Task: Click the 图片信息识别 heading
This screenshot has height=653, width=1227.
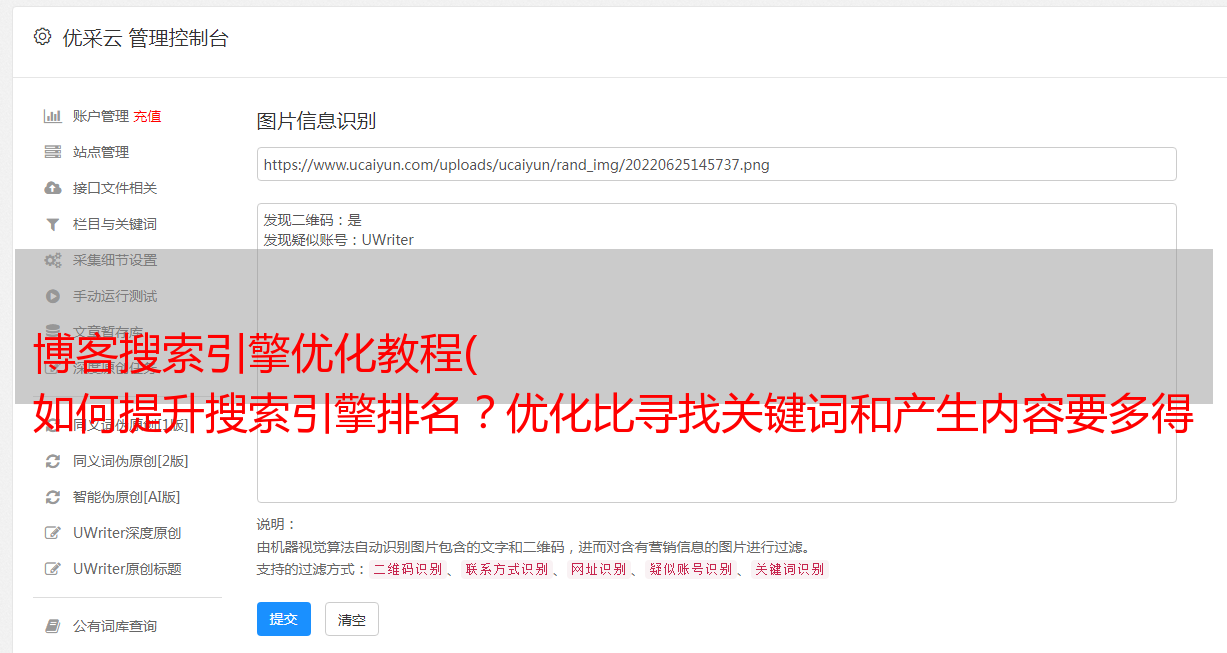Action: (x=316, y=121)
